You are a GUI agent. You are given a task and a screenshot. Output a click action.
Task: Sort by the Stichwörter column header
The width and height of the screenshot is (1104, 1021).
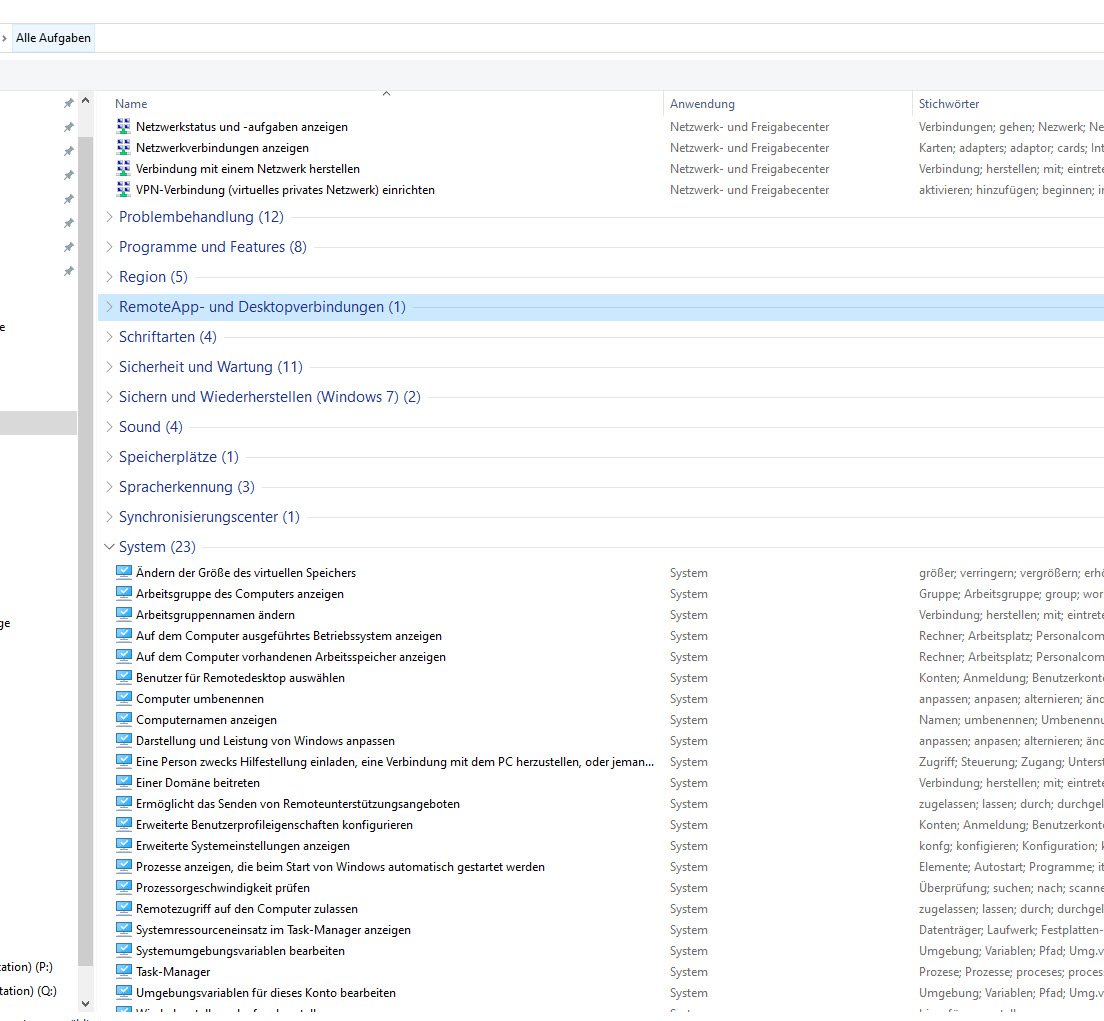click(948, 104)
